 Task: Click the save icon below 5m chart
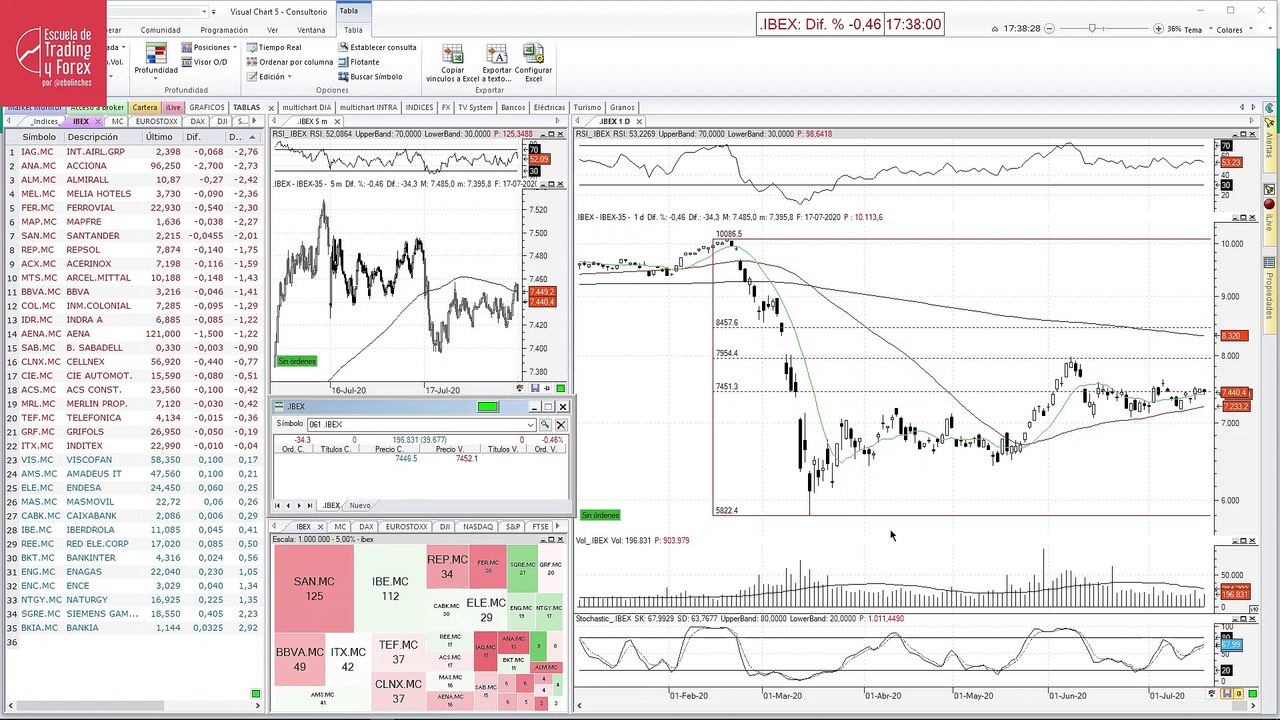535,388
